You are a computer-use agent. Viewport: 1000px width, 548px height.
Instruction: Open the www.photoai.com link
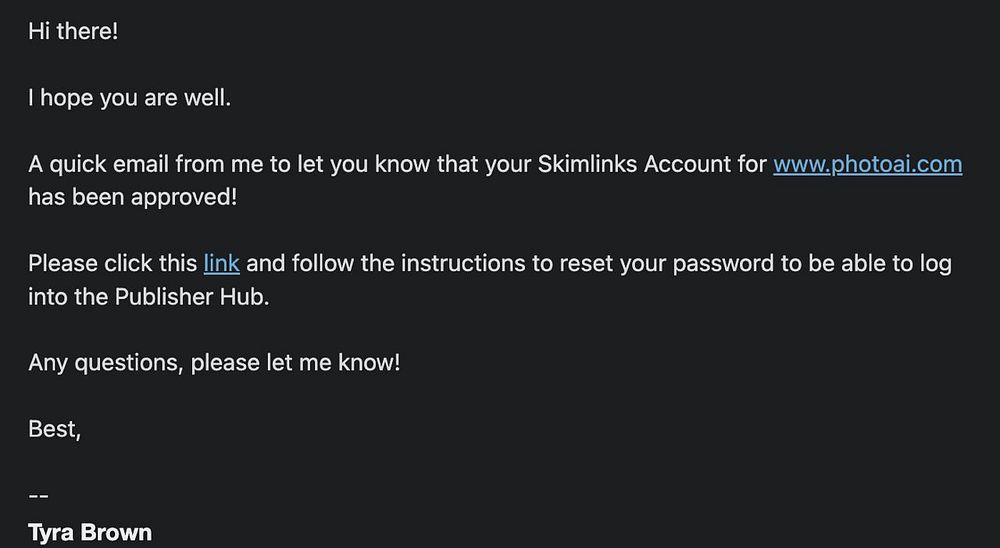(x=867, y=164)
